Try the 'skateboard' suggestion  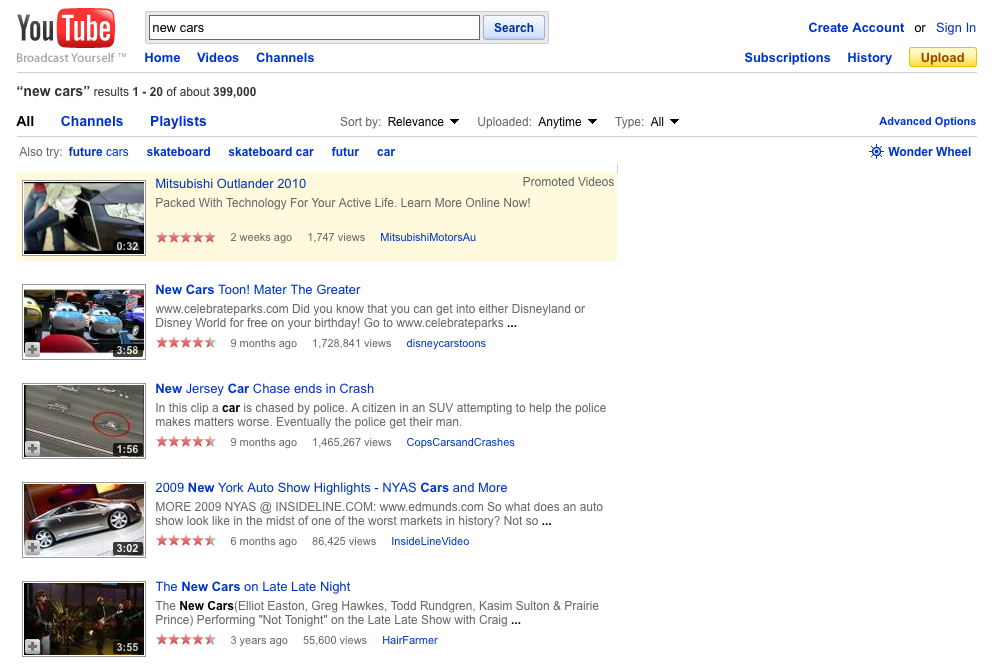click(x=178, y=152)
